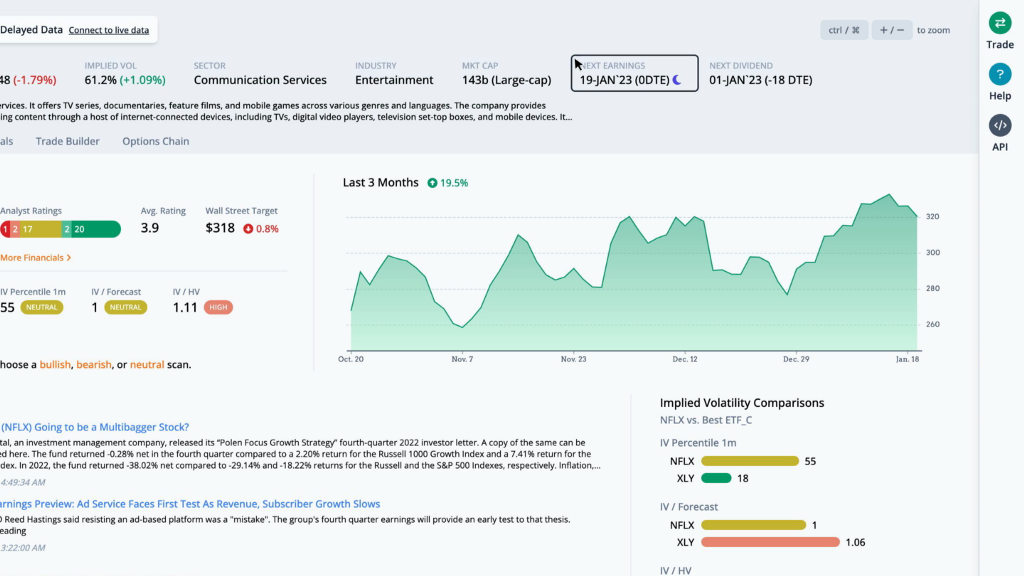The width and height of the screenshot is (1024, 576).
Task: Click Connect to live data link
Action: (108, 30)
